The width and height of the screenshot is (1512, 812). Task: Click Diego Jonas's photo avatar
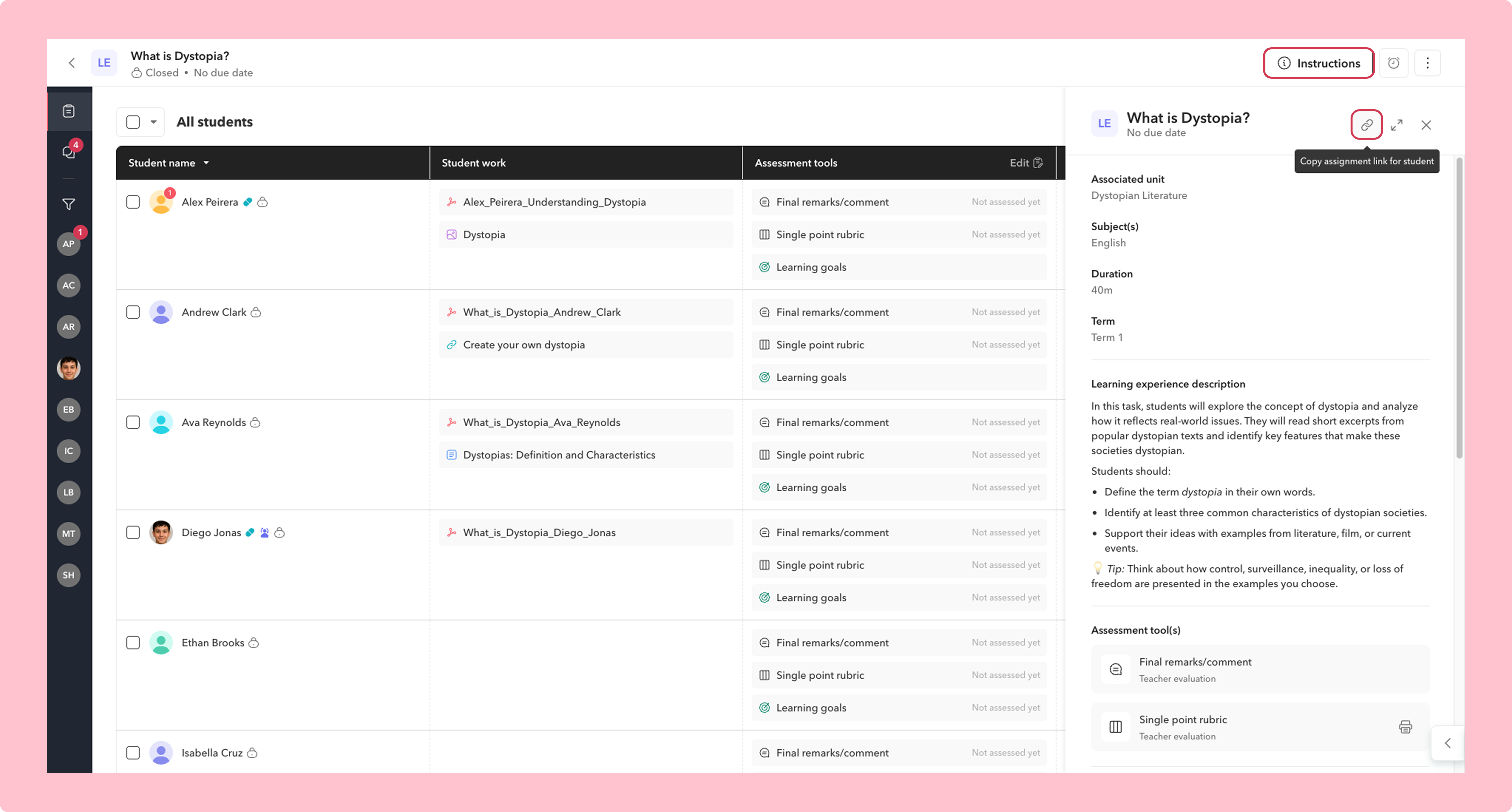pyautogui.click(x=161, y=532)
